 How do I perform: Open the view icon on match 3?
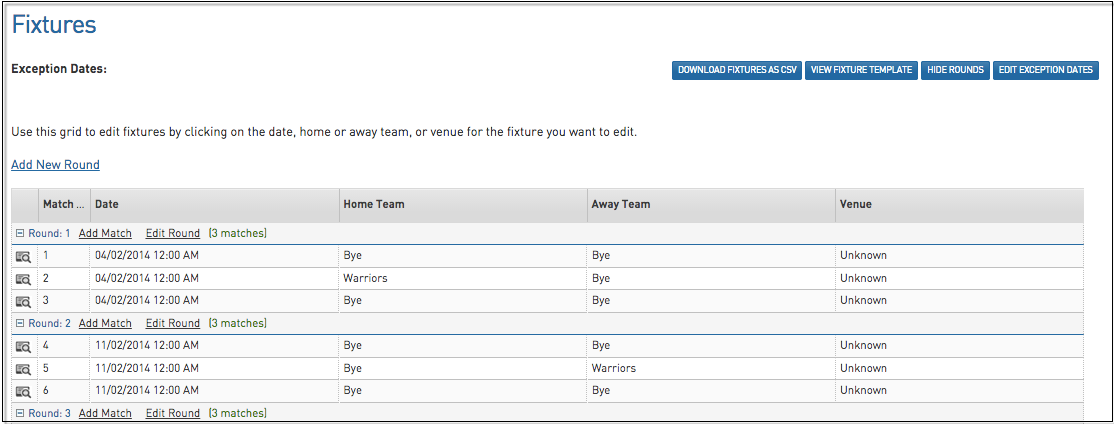23,301
